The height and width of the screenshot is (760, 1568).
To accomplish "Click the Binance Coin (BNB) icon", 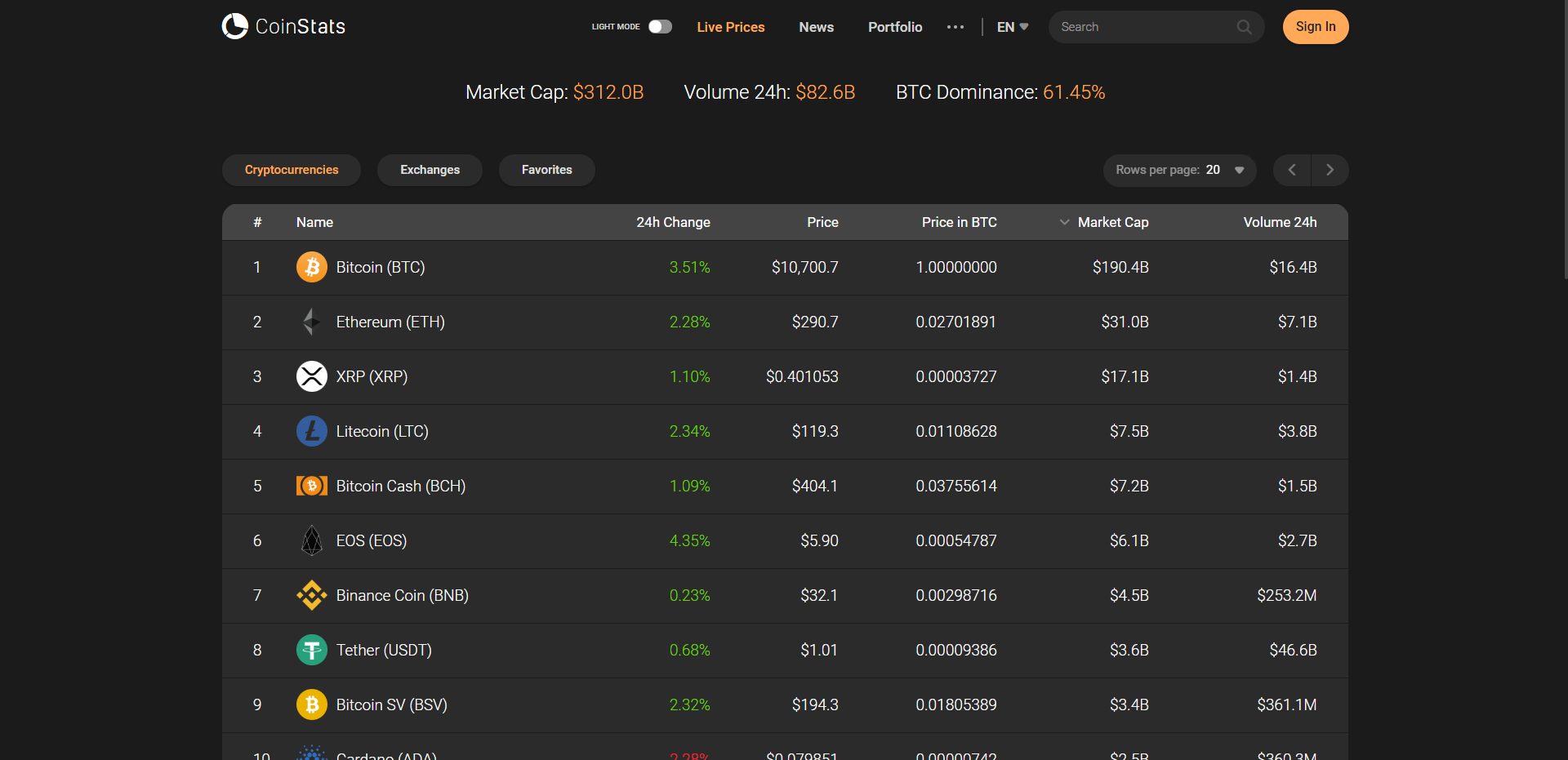I will point(312,595).
